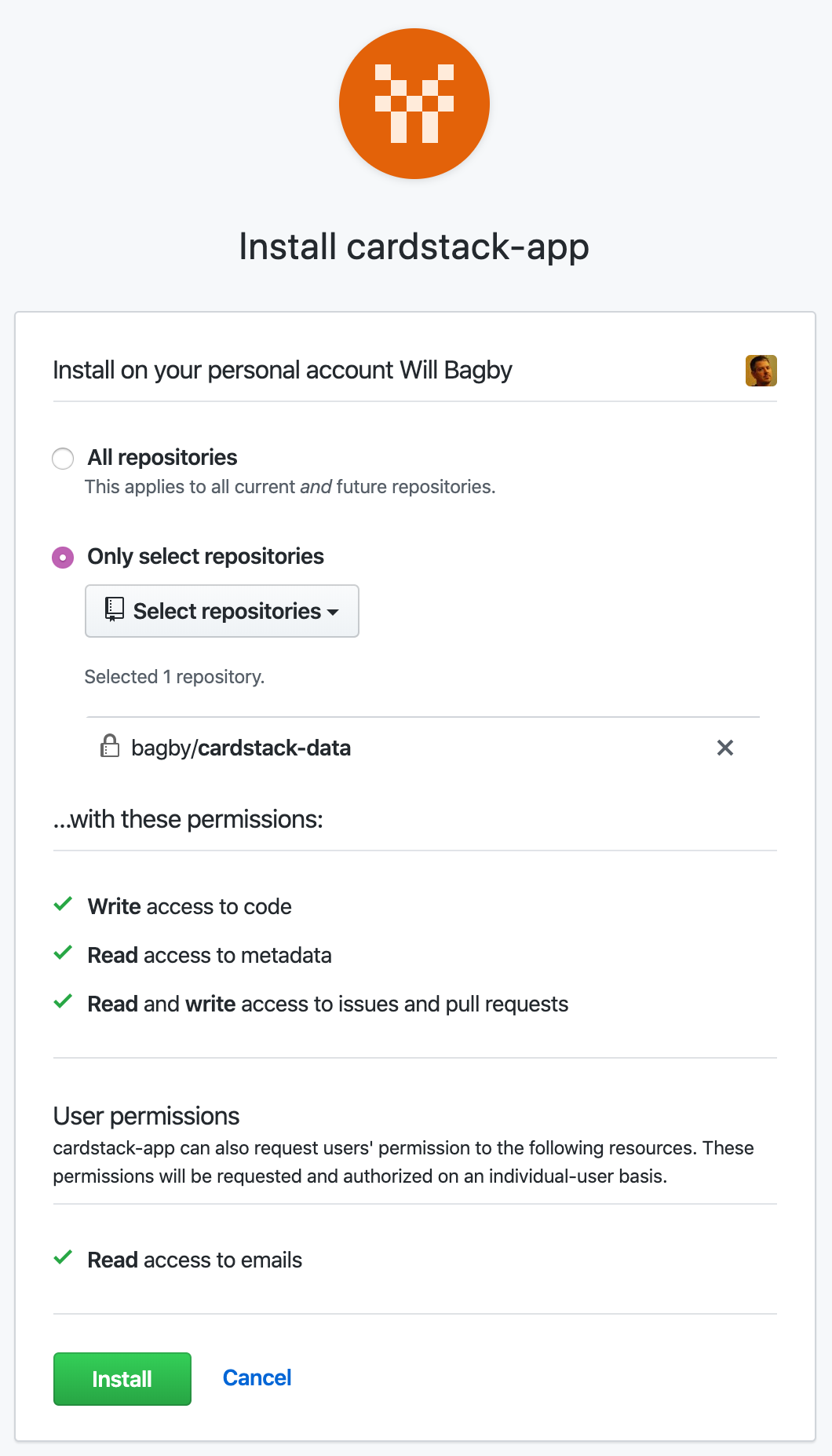
Task: Remove bagby/cardstack-data with the X icon
Action: click(x=724, y=748)
